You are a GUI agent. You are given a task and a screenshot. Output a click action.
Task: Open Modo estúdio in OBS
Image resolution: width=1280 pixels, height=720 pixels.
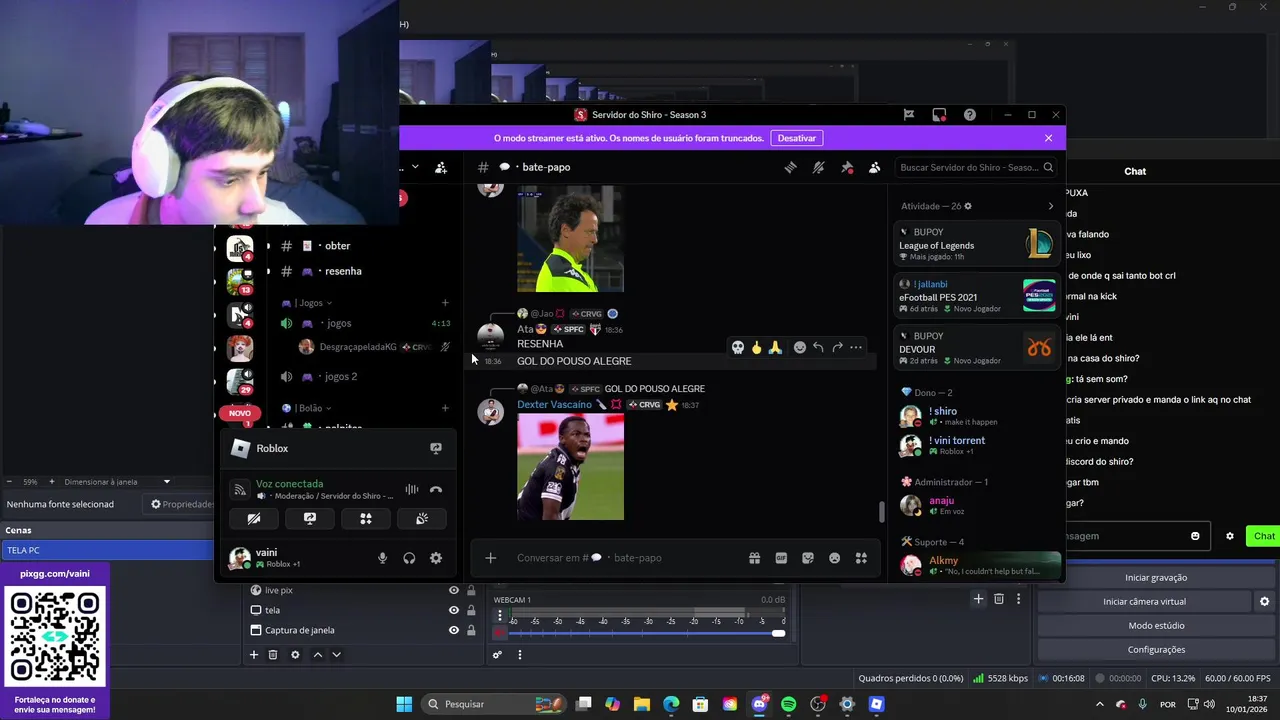tap(1156, 625)
